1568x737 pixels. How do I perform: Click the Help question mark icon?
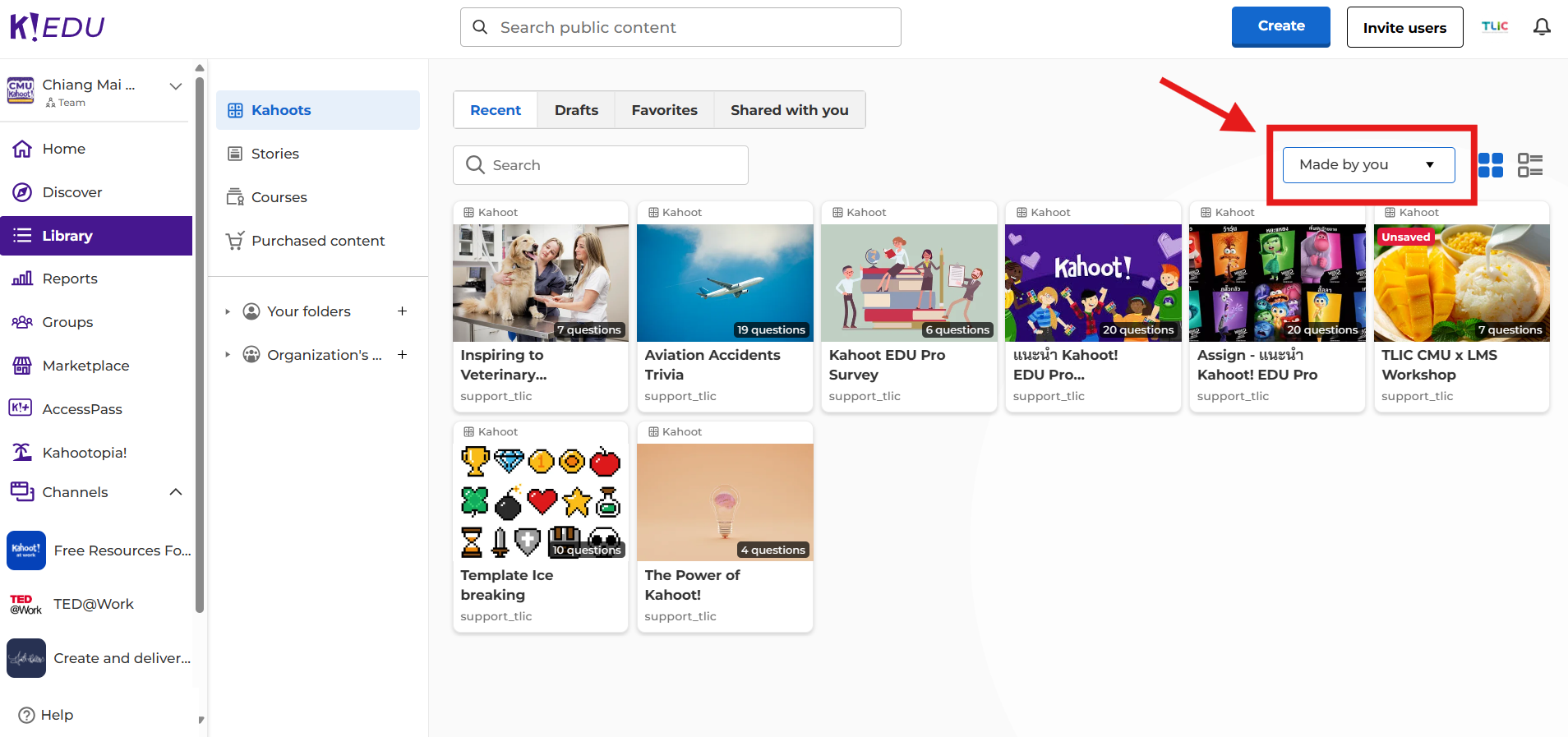(x=27, y=715)
